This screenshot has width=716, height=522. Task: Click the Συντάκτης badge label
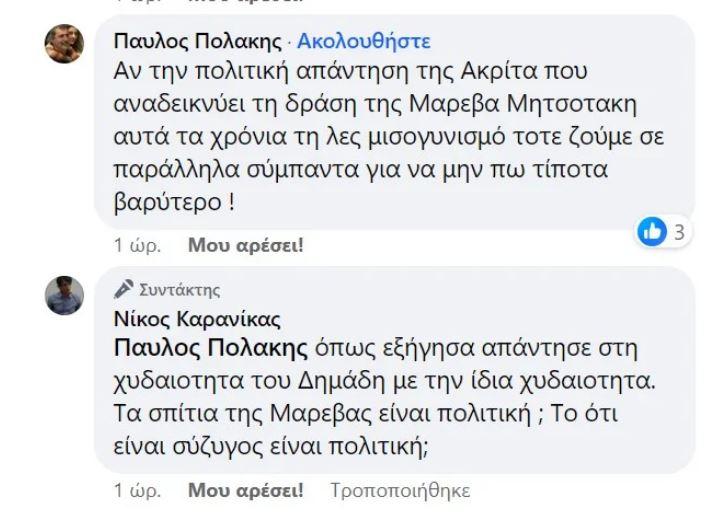coord(178,290)
